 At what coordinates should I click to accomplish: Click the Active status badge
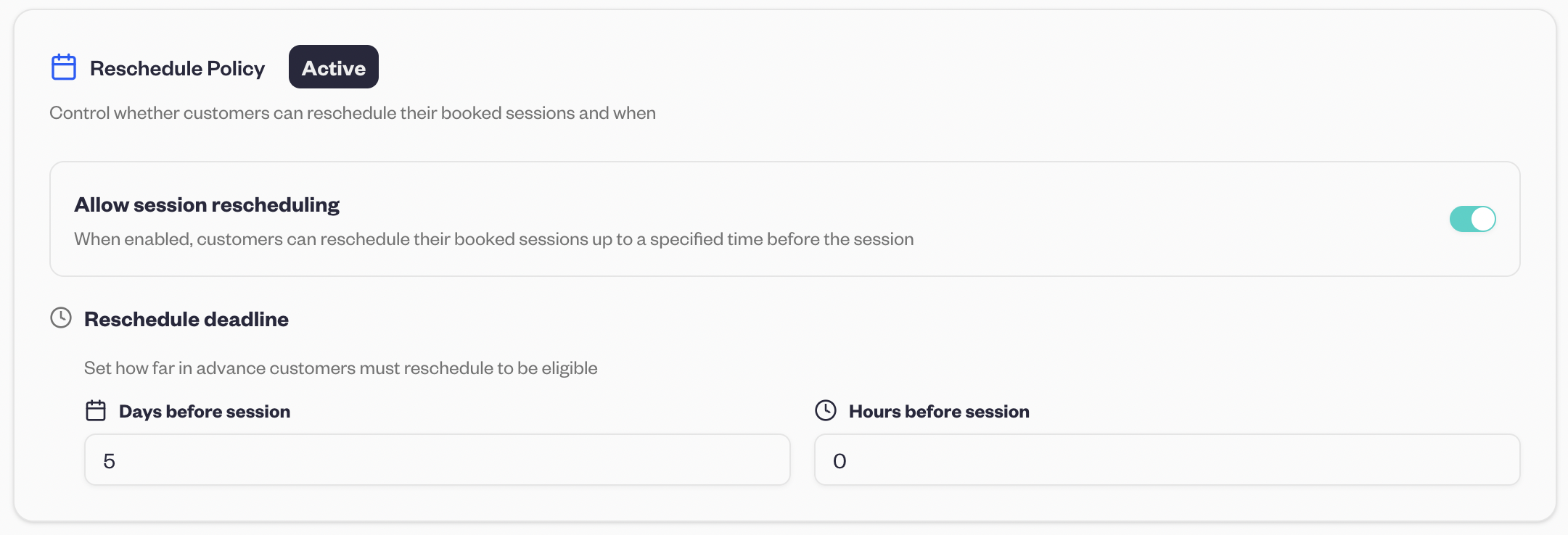click(x=334, y=67)
